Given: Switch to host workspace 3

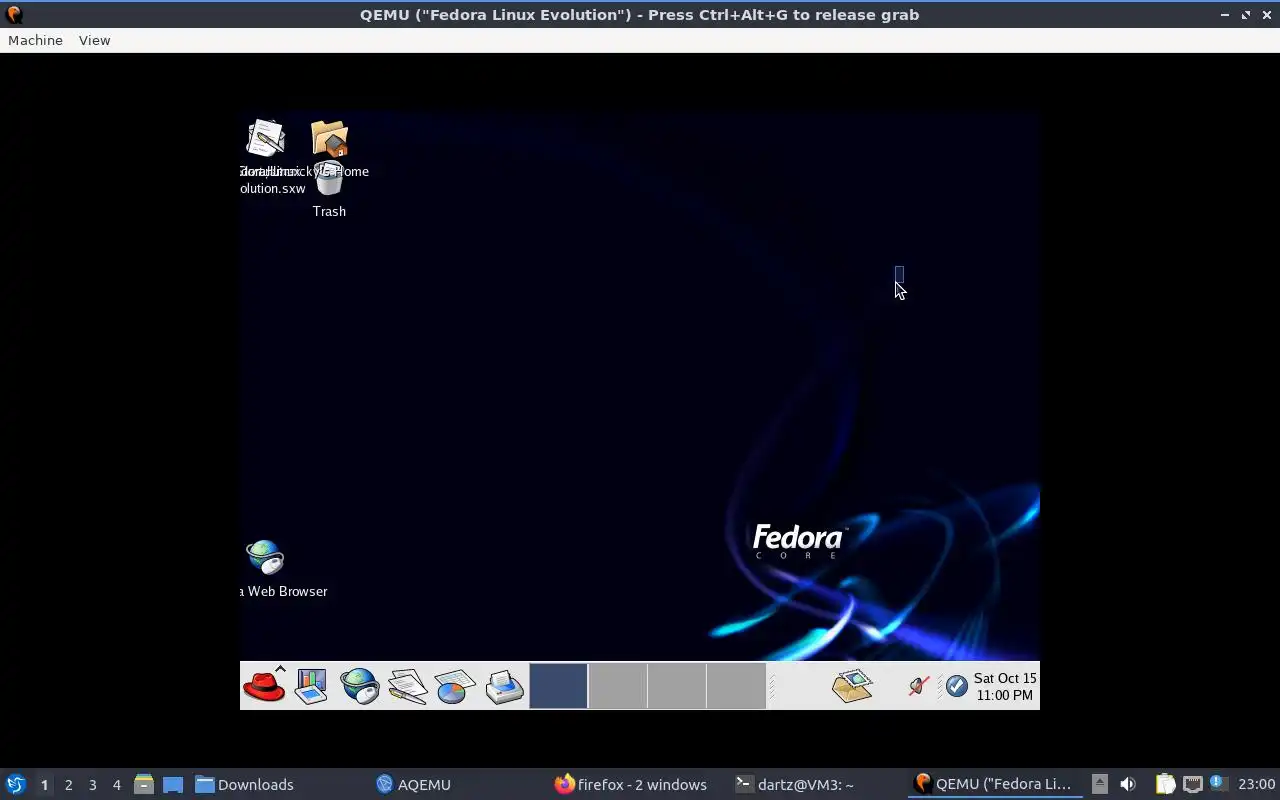Looking at the screenshot, I should (92, 785).
